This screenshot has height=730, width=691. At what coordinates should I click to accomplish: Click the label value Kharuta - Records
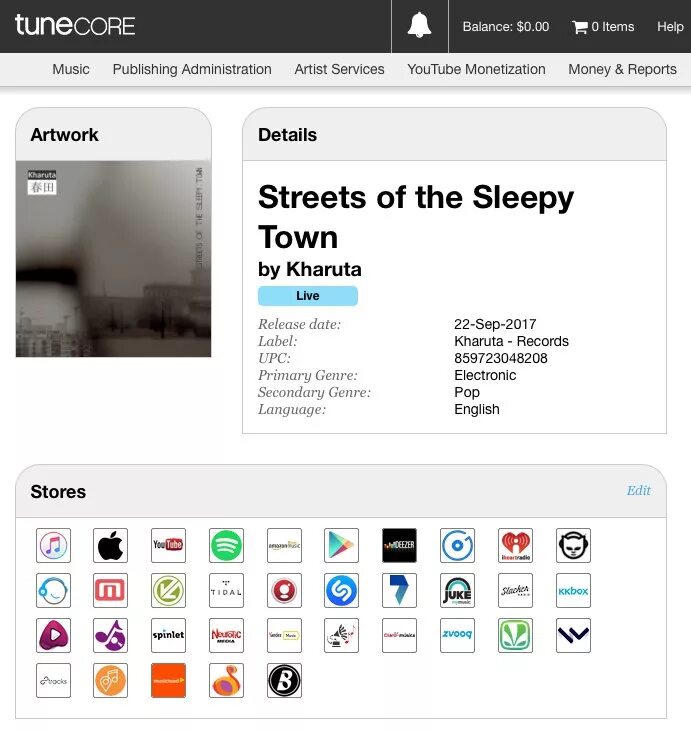click(511, 341)
